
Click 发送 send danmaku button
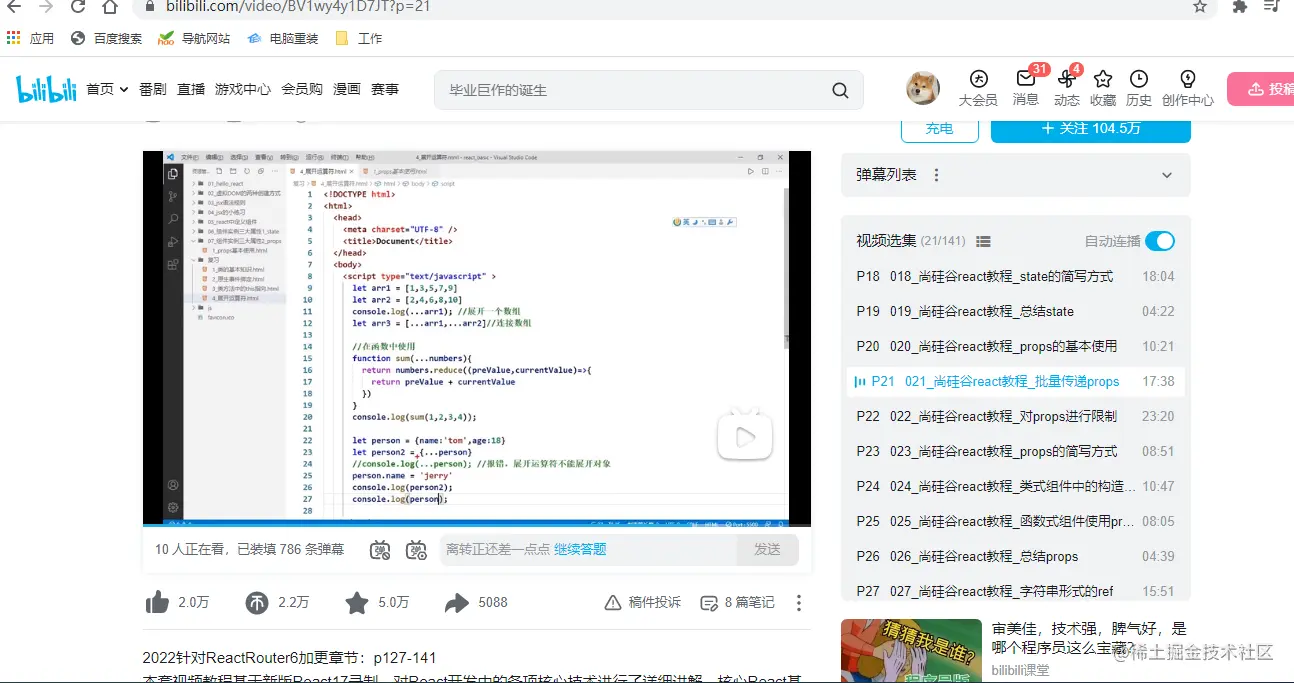pyautogui.click(x=768, y=549)
